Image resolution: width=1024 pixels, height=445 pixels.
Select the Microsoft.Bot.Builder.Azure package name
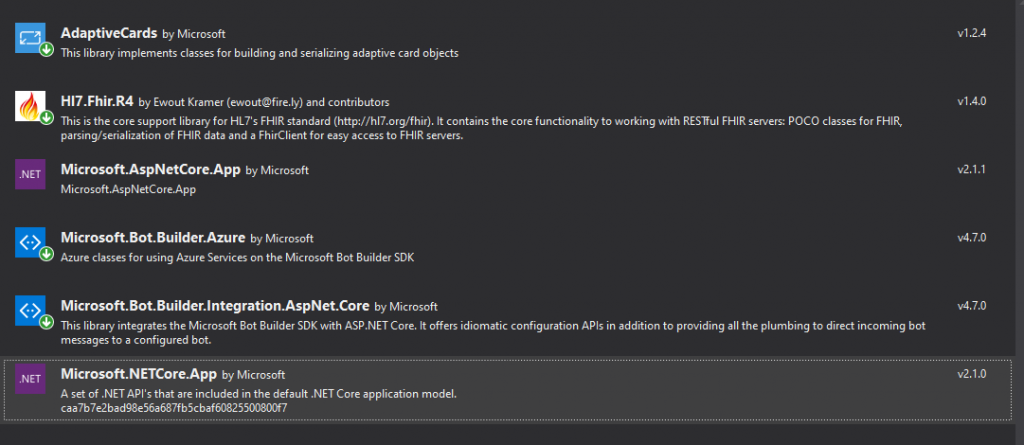coord(153,238)
